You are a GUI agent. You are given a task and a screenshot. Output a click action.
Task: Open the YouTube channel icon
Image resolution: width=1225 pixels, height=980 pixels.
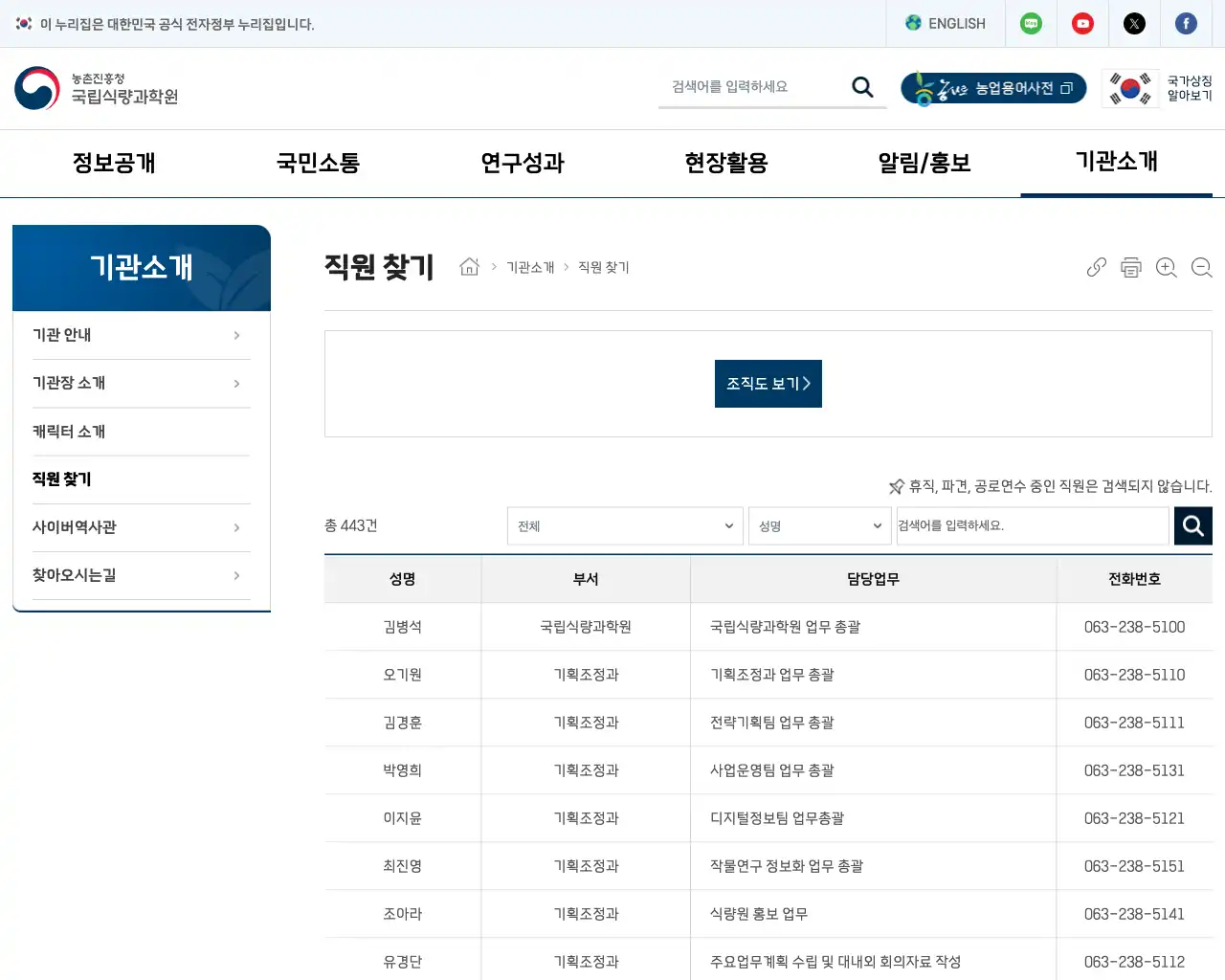click(x=1082, y=23)
